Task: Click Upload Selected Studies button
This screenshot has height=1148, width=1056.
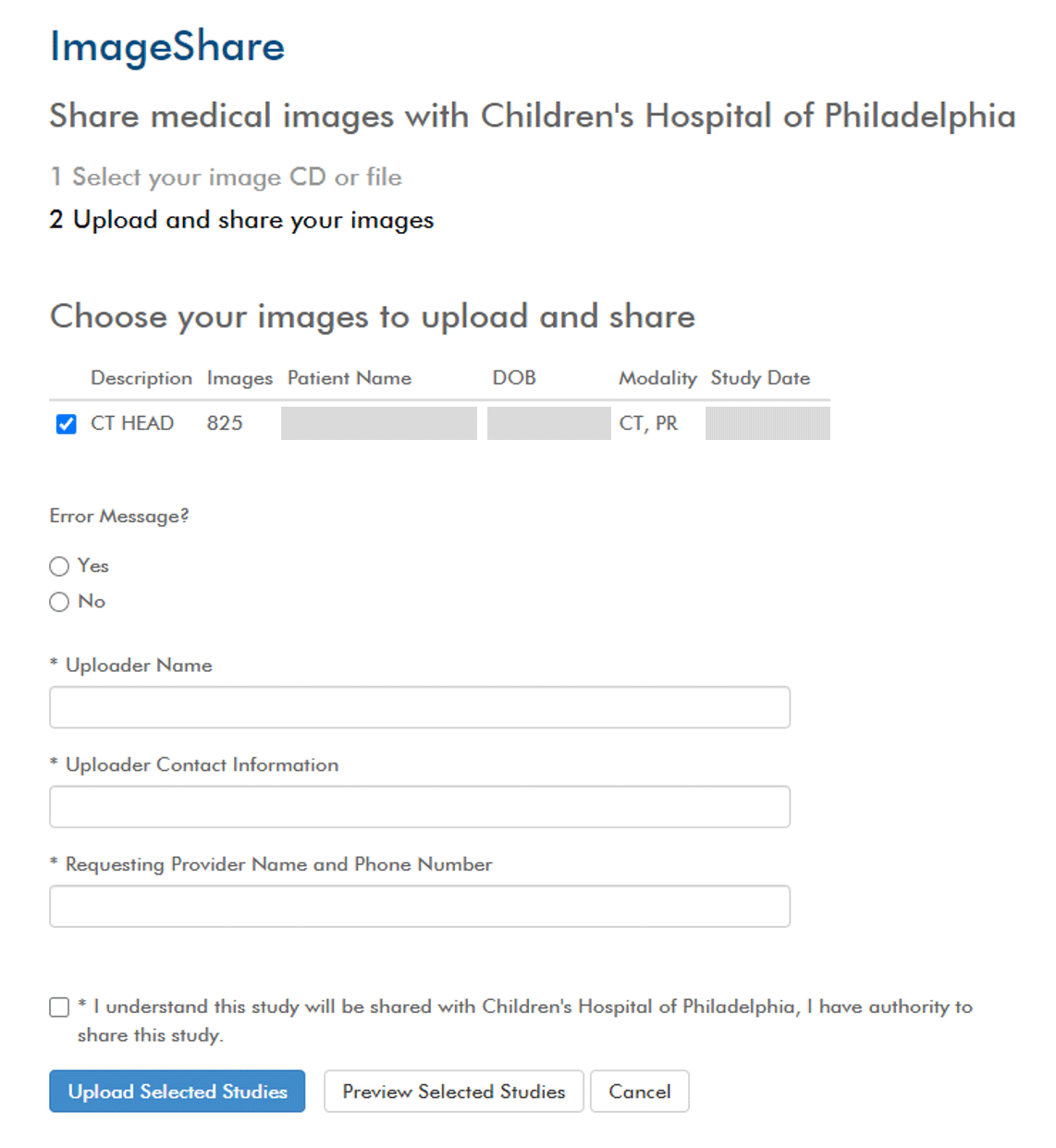Action: point(178,1092)
